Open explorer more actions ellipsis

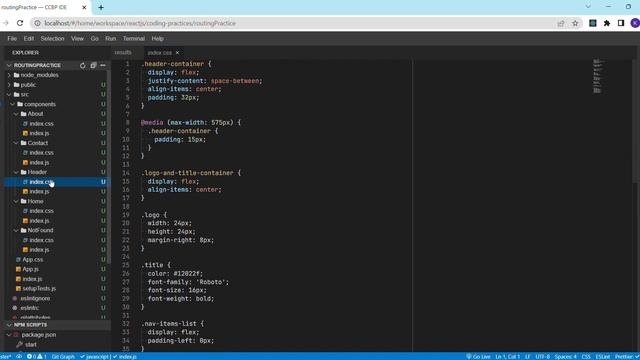(103, 65)
